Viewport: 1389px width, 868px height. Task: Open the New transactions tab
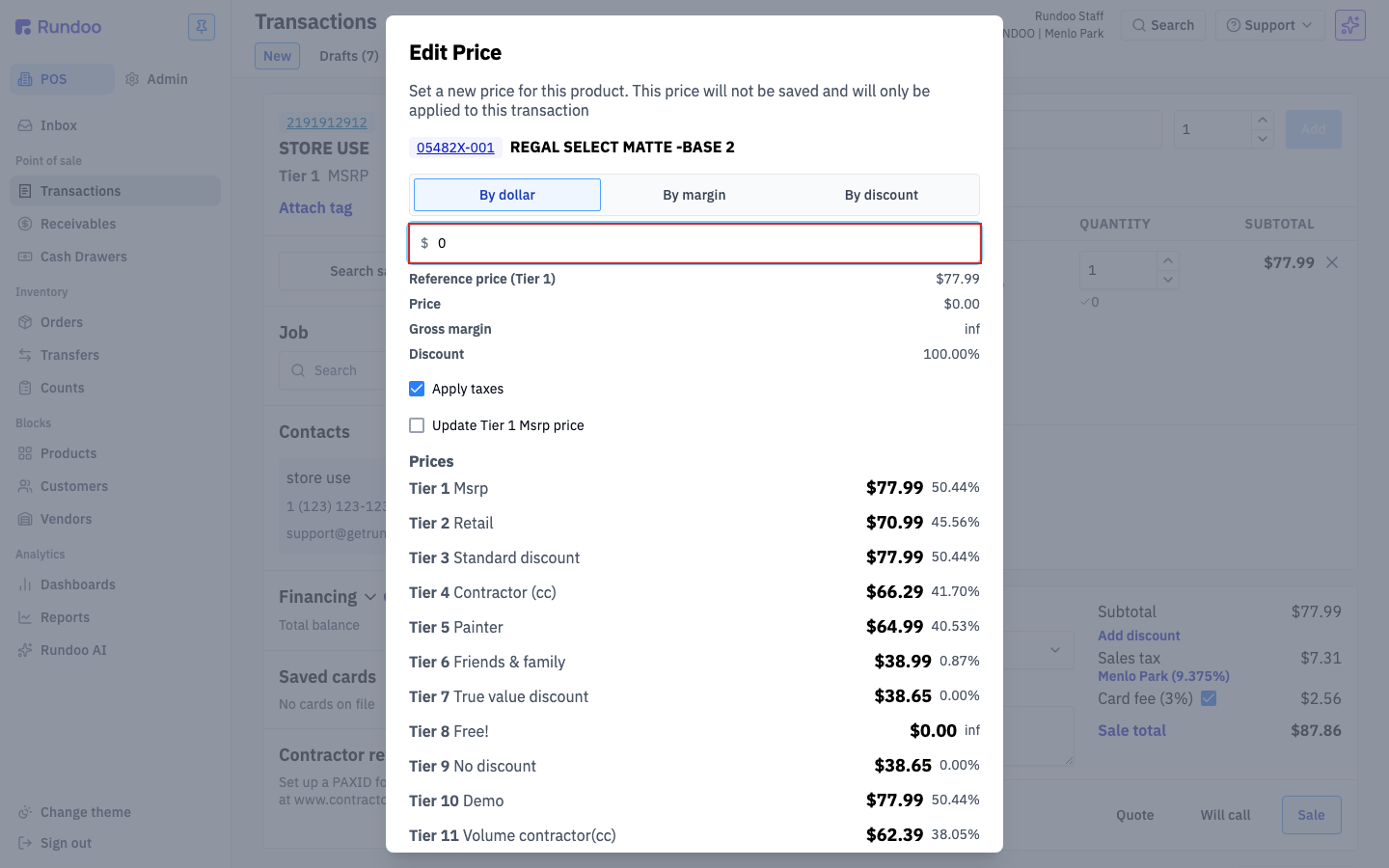coord(277,56)
